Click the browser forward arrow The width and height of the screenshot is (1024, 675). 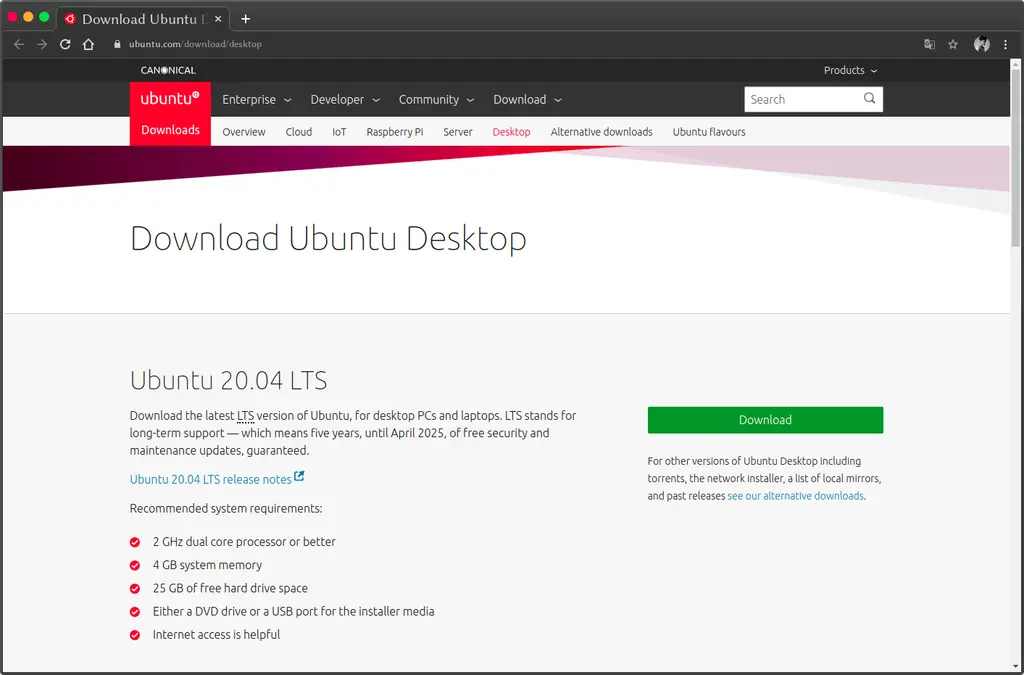[x=42, y=44]
